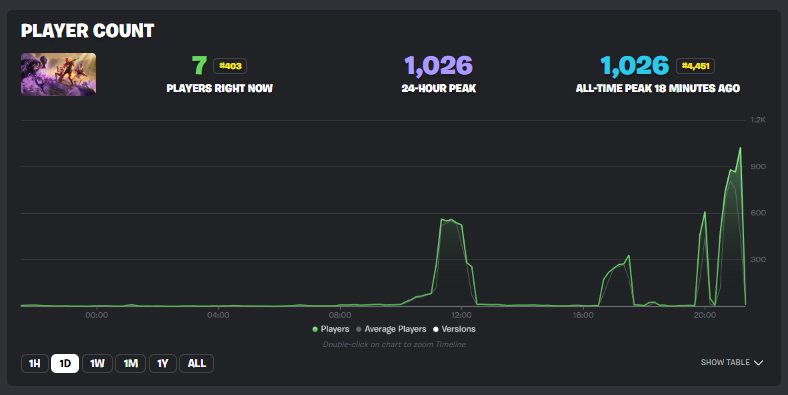Toggle the Players series in legend
The height and width of the screenshot is (395, 788).
(x=331, y=329)
